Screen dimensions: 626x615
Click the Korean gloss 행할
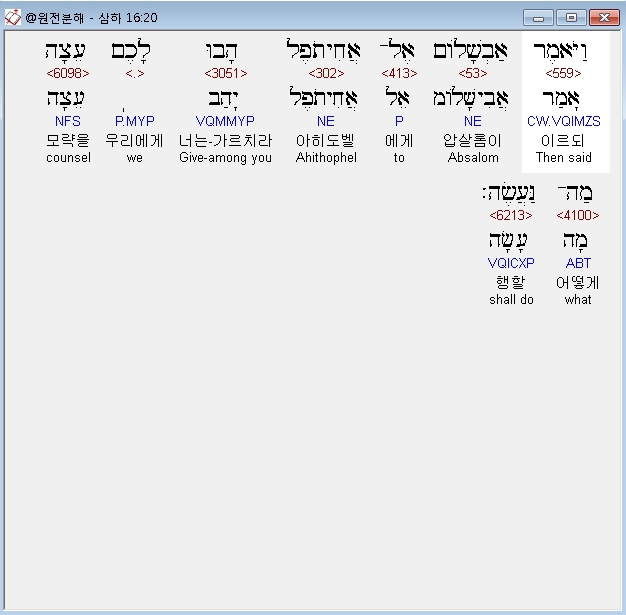pos(511,282)
